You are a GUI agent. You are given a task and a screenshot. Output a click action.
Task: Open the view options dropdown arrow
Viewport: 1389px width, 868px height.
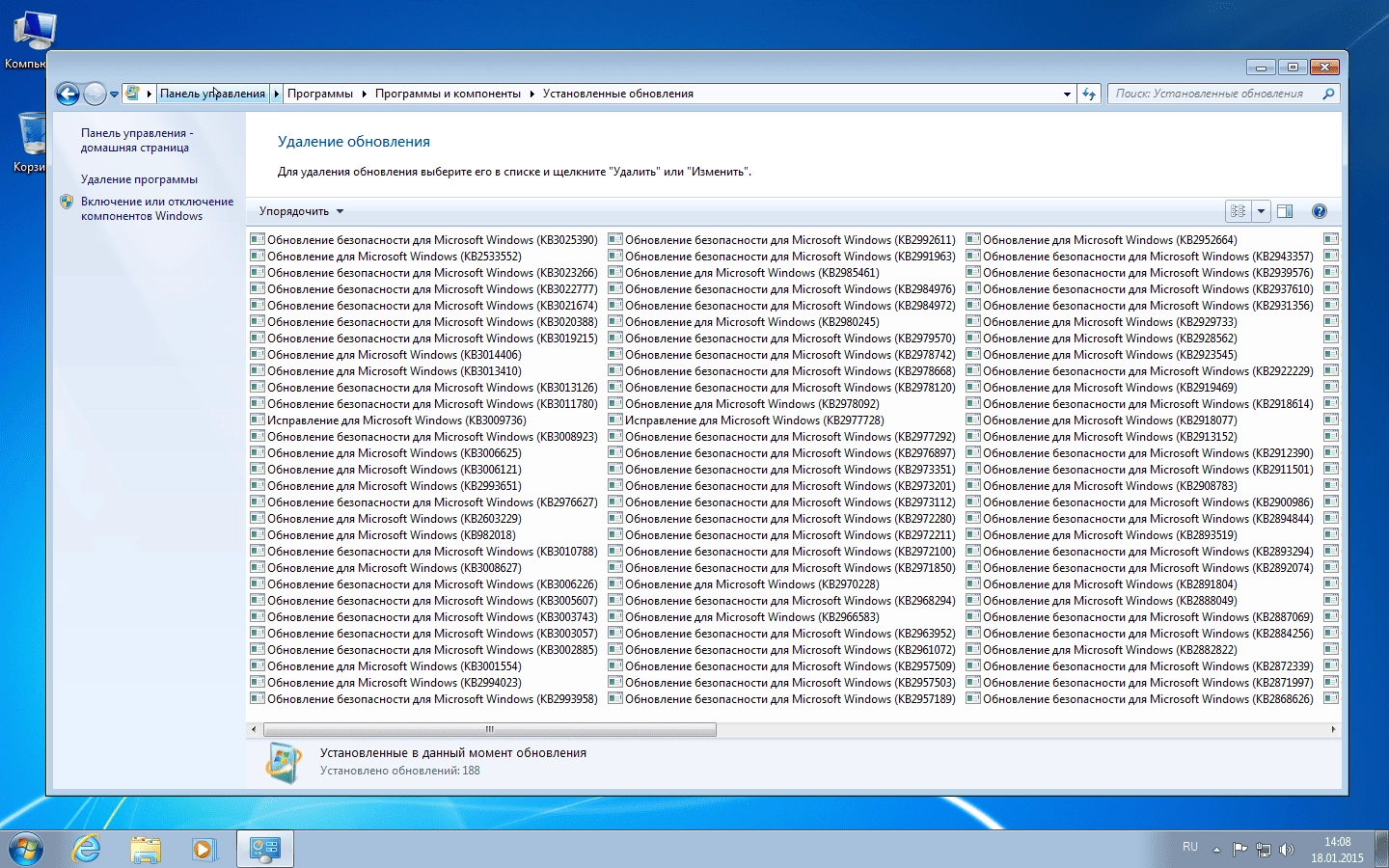pos(1261,211)
